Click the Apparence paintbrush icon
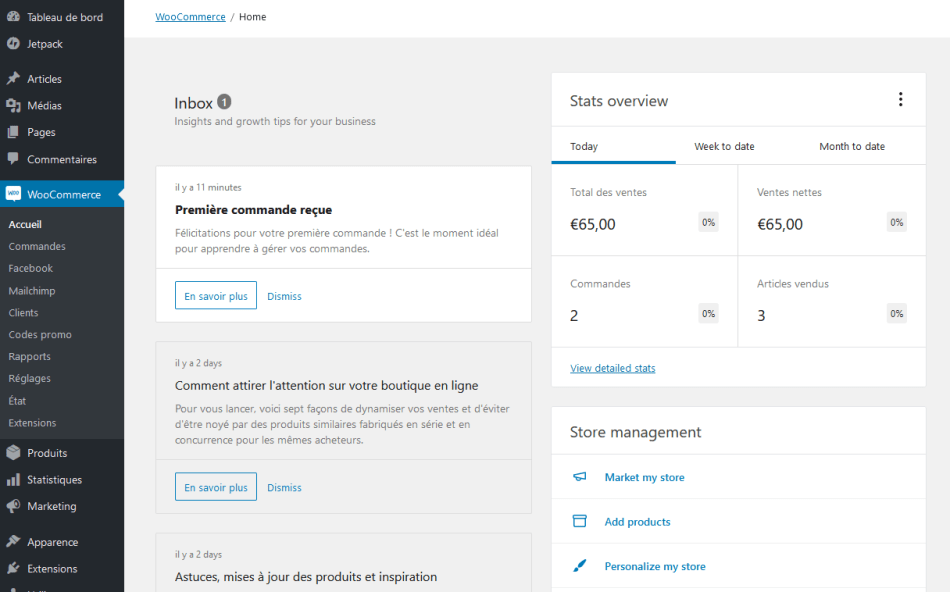950x592 pixels. point(13,542)
